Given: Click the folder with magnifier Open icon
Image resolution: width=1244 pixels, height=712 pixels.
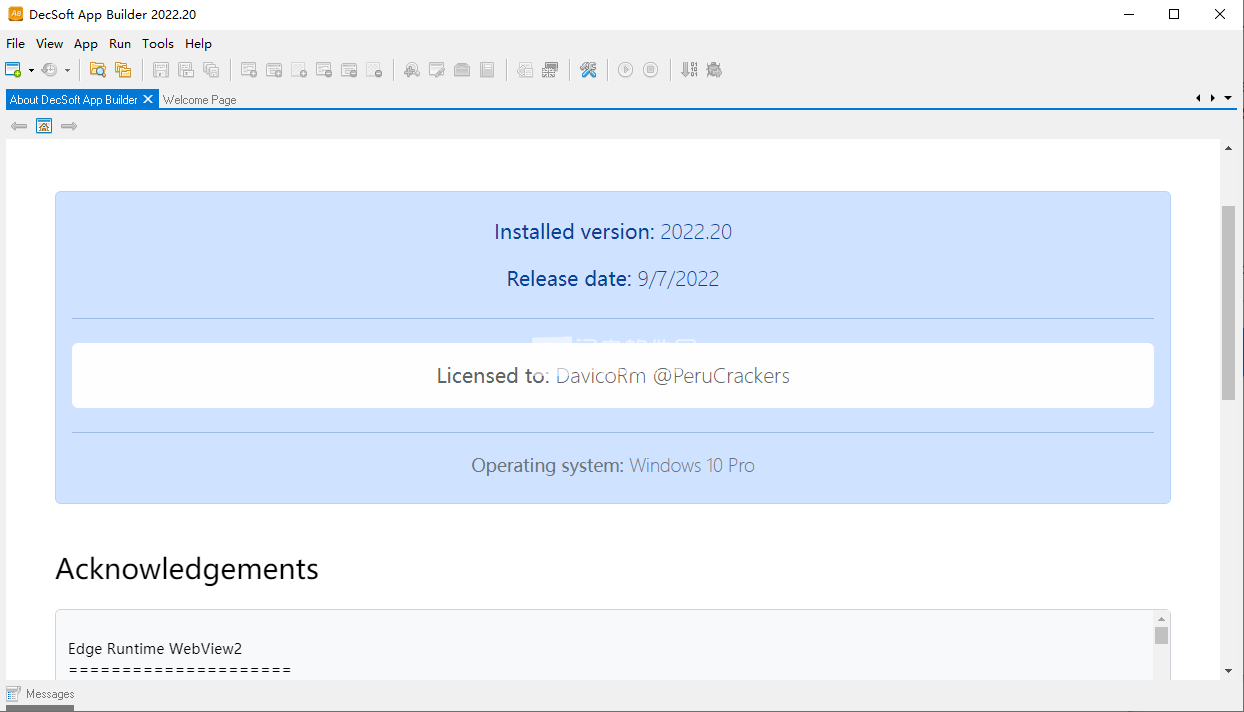Looking at the screenshot, I should point(98,70).
